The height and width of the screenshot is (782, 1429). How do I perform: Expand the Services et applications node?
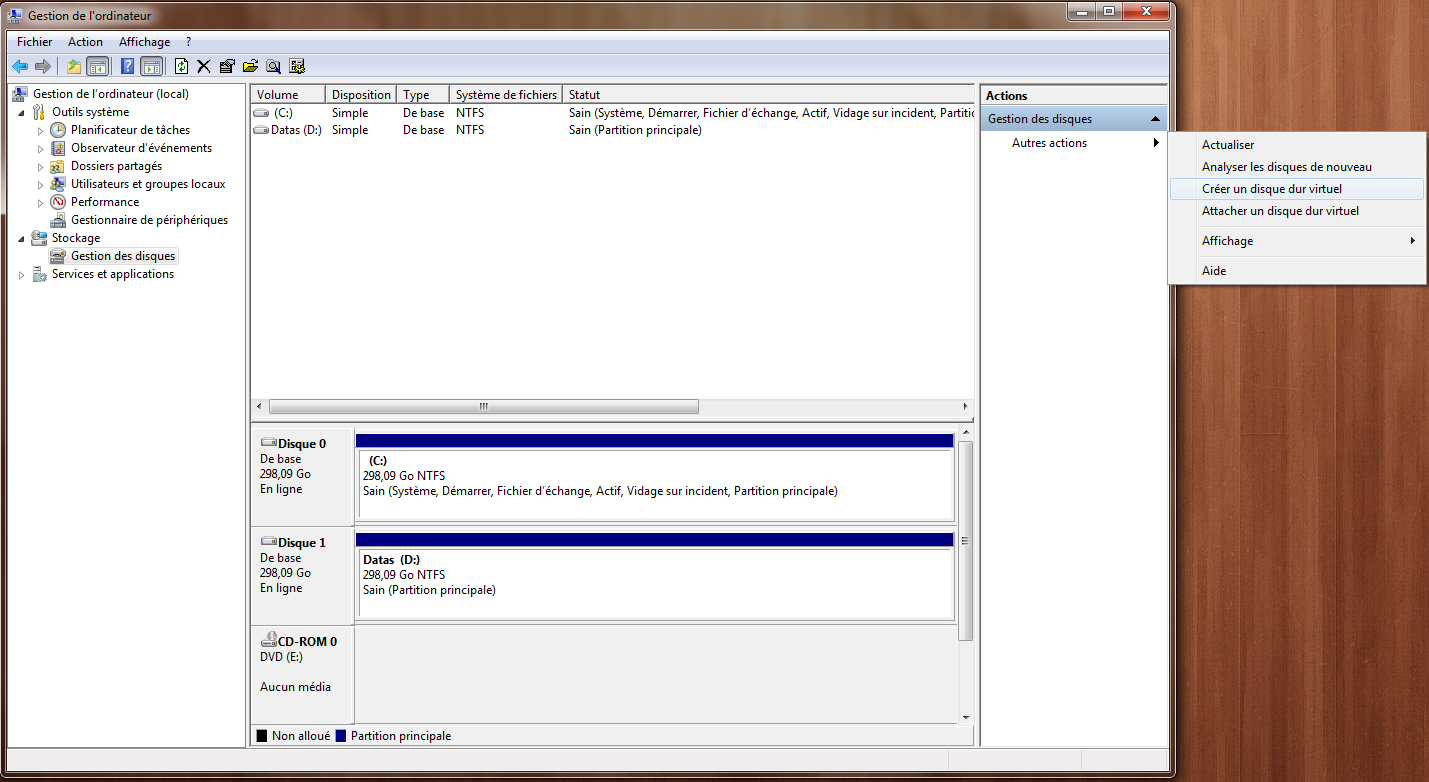tap(22, 275)
